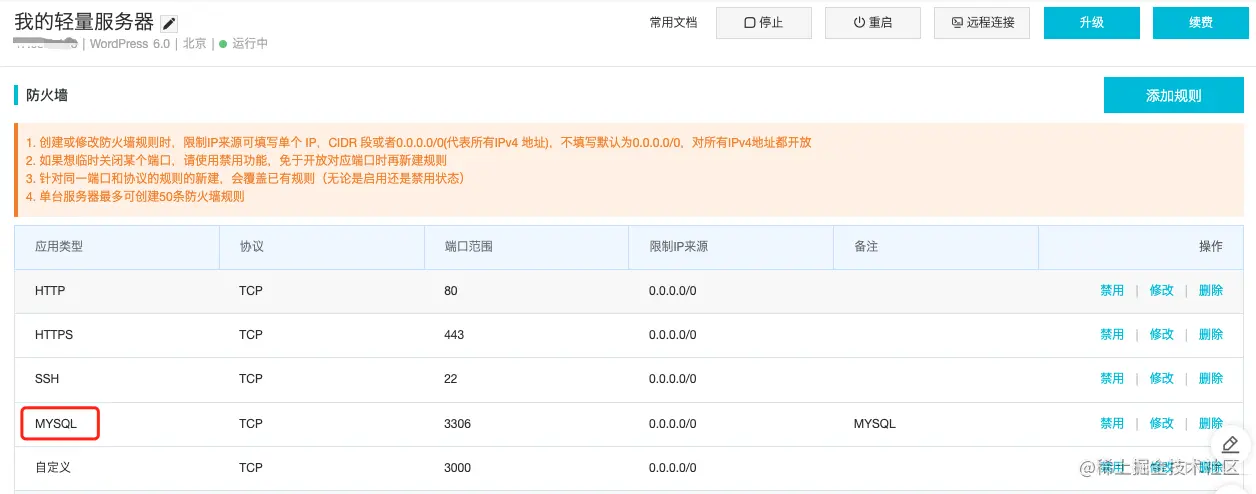Screen dimensions: 1256x494
Task: Select the HTTP application type cell
Action: pyautogui.click(x=50, y=291)
